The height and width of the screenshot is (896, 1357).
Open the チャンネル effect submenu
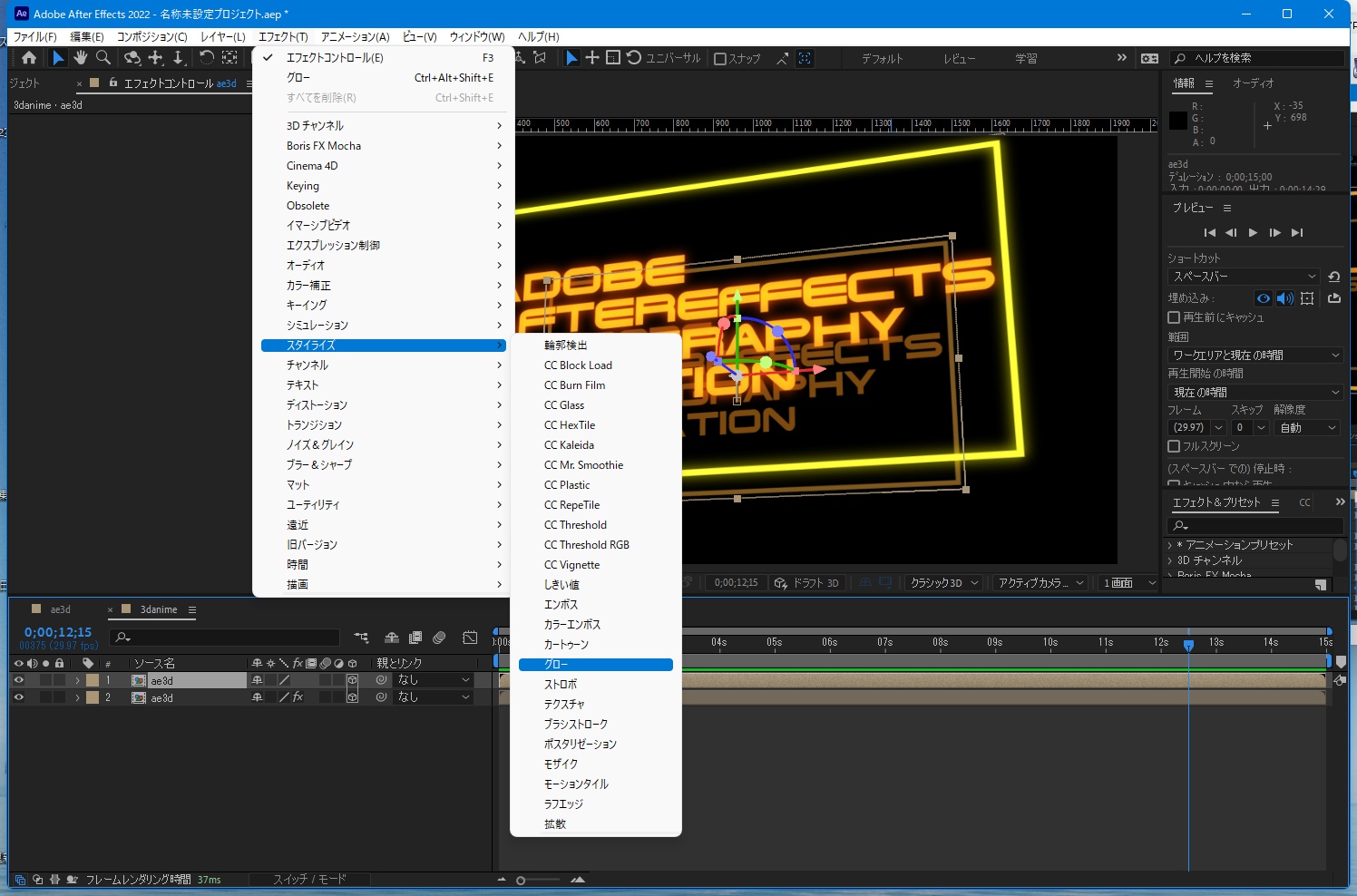(384, 365)
